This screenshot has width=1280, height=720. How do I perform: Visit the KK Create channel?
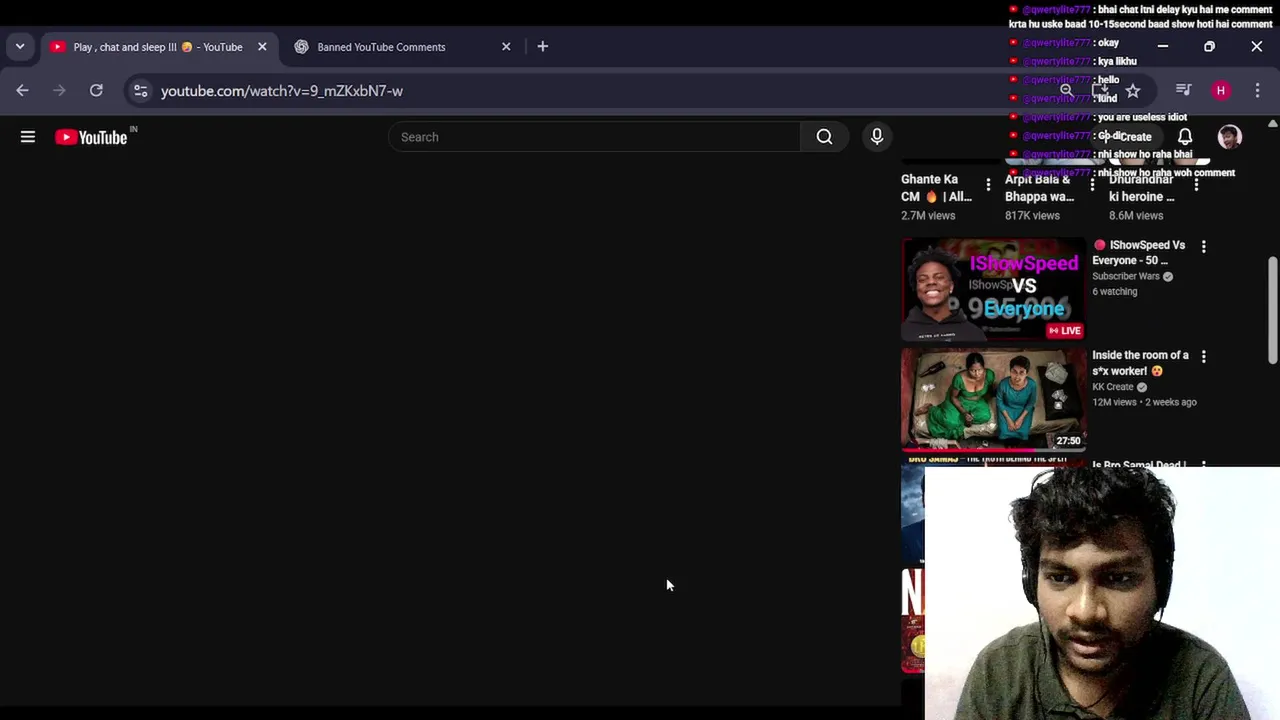[1113, 387]
